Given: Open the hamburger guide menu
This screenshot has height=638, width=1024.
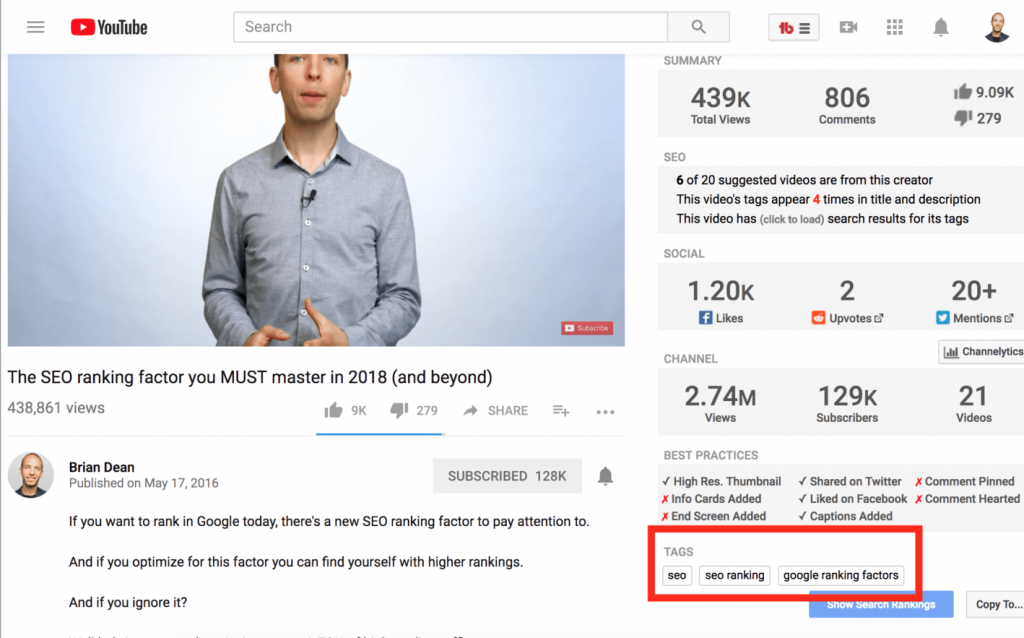Looking at the screenshot, I should [36, 27].
